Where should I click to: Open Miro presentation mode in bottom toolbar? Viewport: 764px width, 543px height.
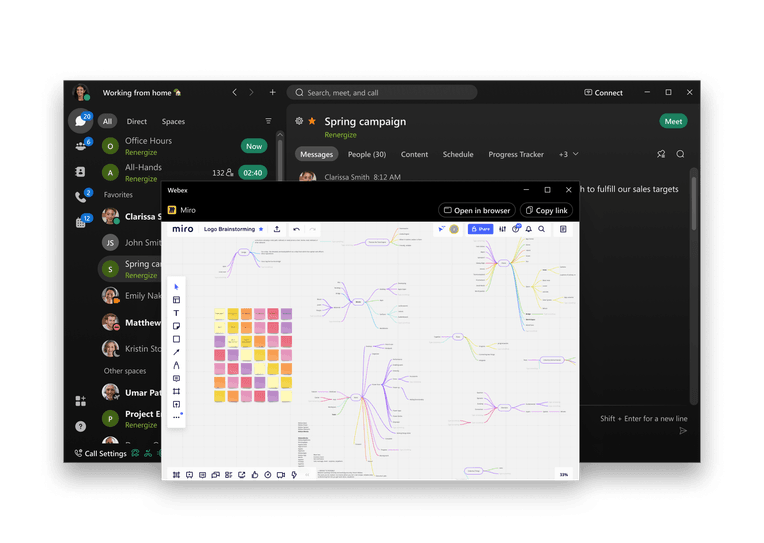[190, 475]
